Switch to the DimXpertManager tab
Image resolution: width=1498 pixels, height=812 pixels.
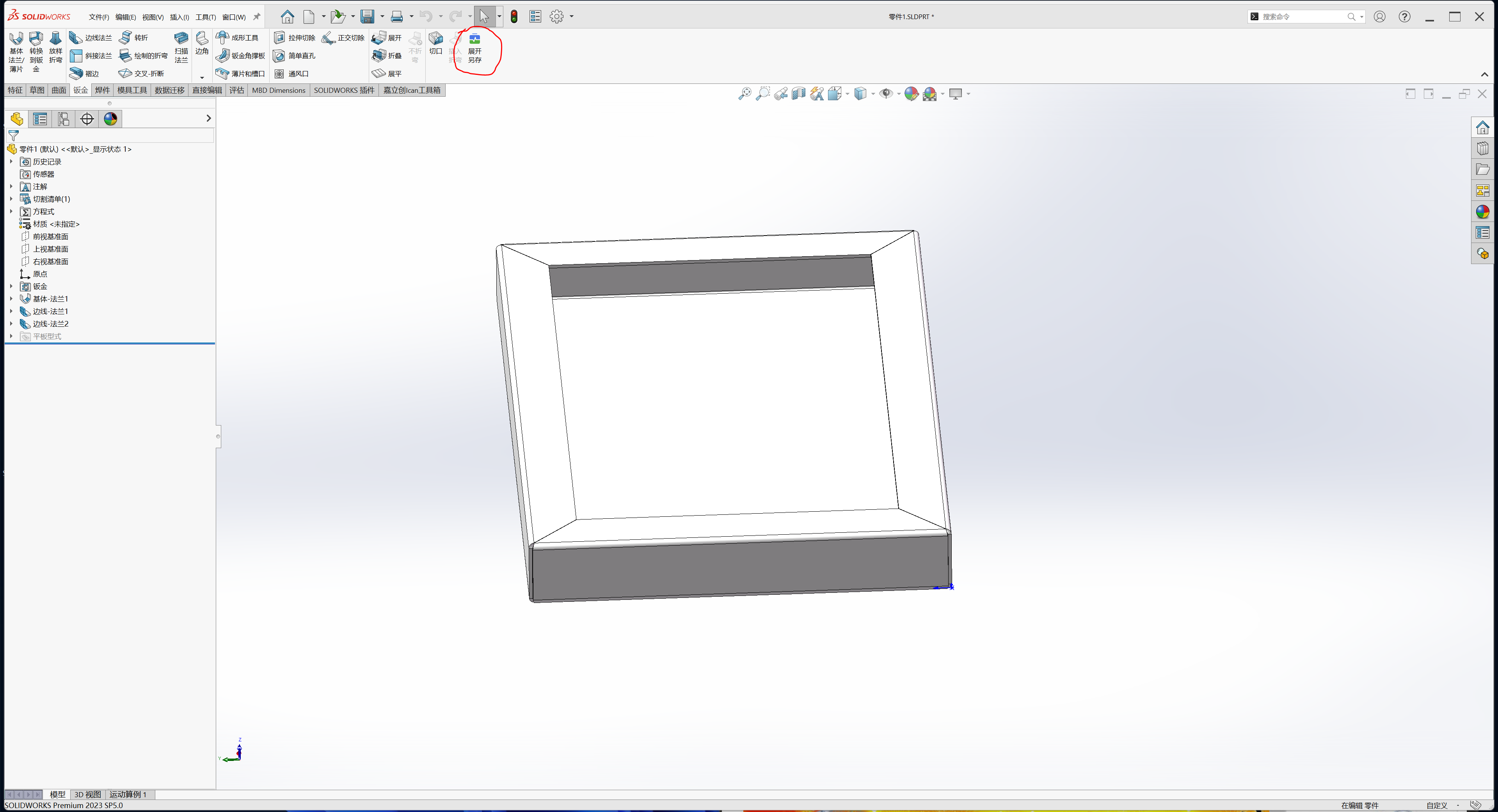87,119
